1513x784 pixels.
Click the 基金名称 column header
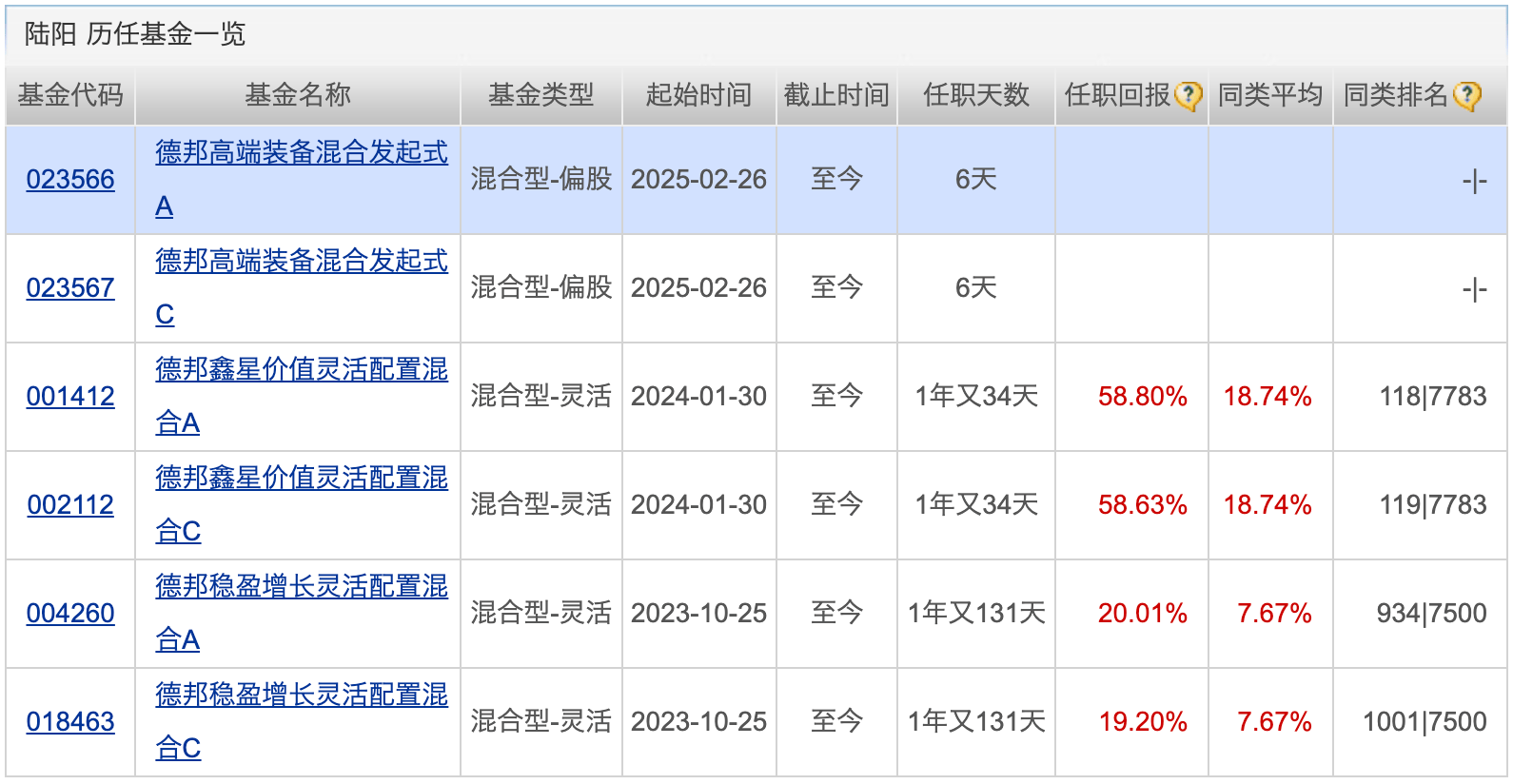298,95
